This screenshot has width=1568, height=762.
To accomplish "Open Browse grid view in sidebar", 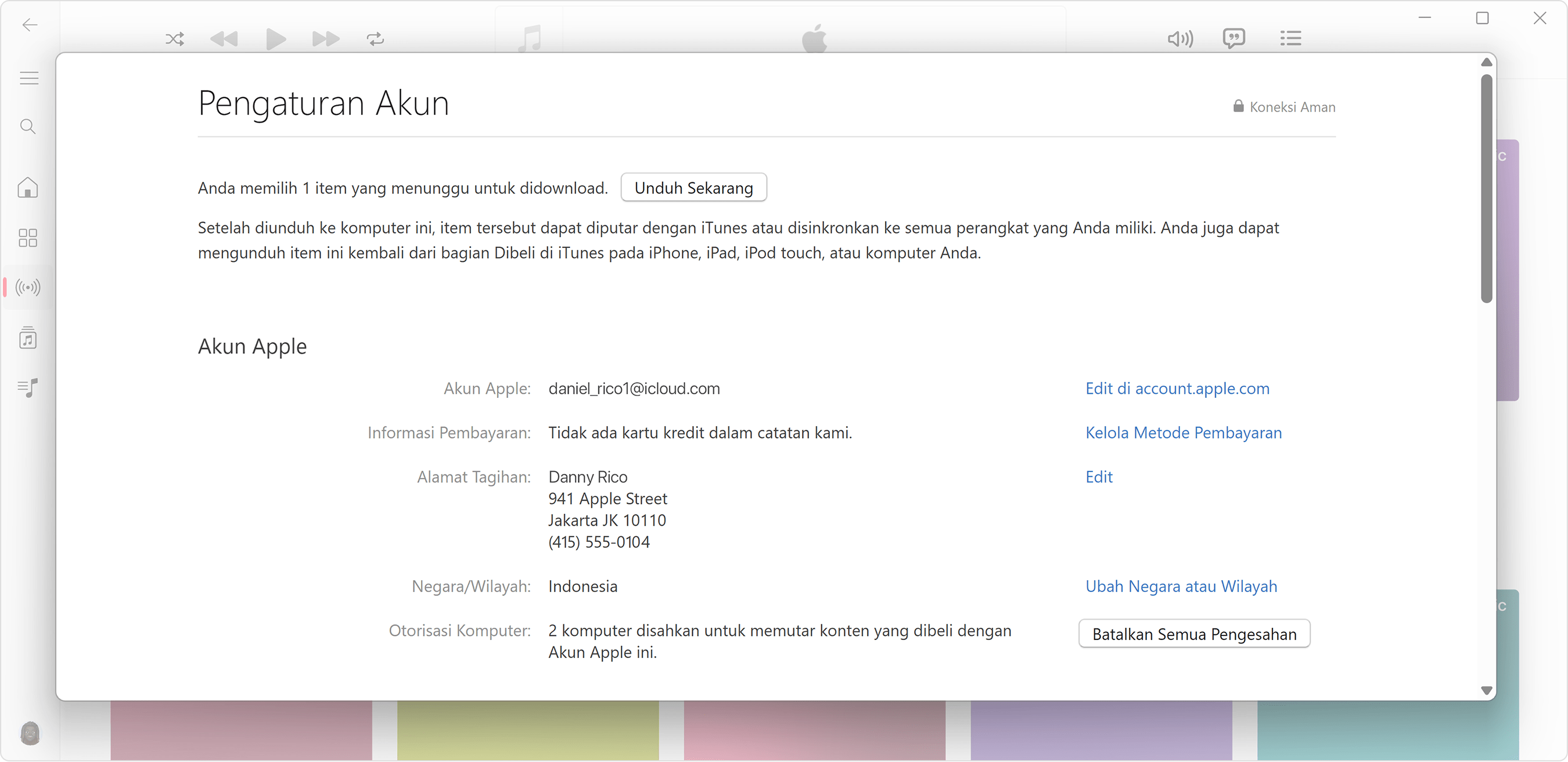I will click(28, 238).
